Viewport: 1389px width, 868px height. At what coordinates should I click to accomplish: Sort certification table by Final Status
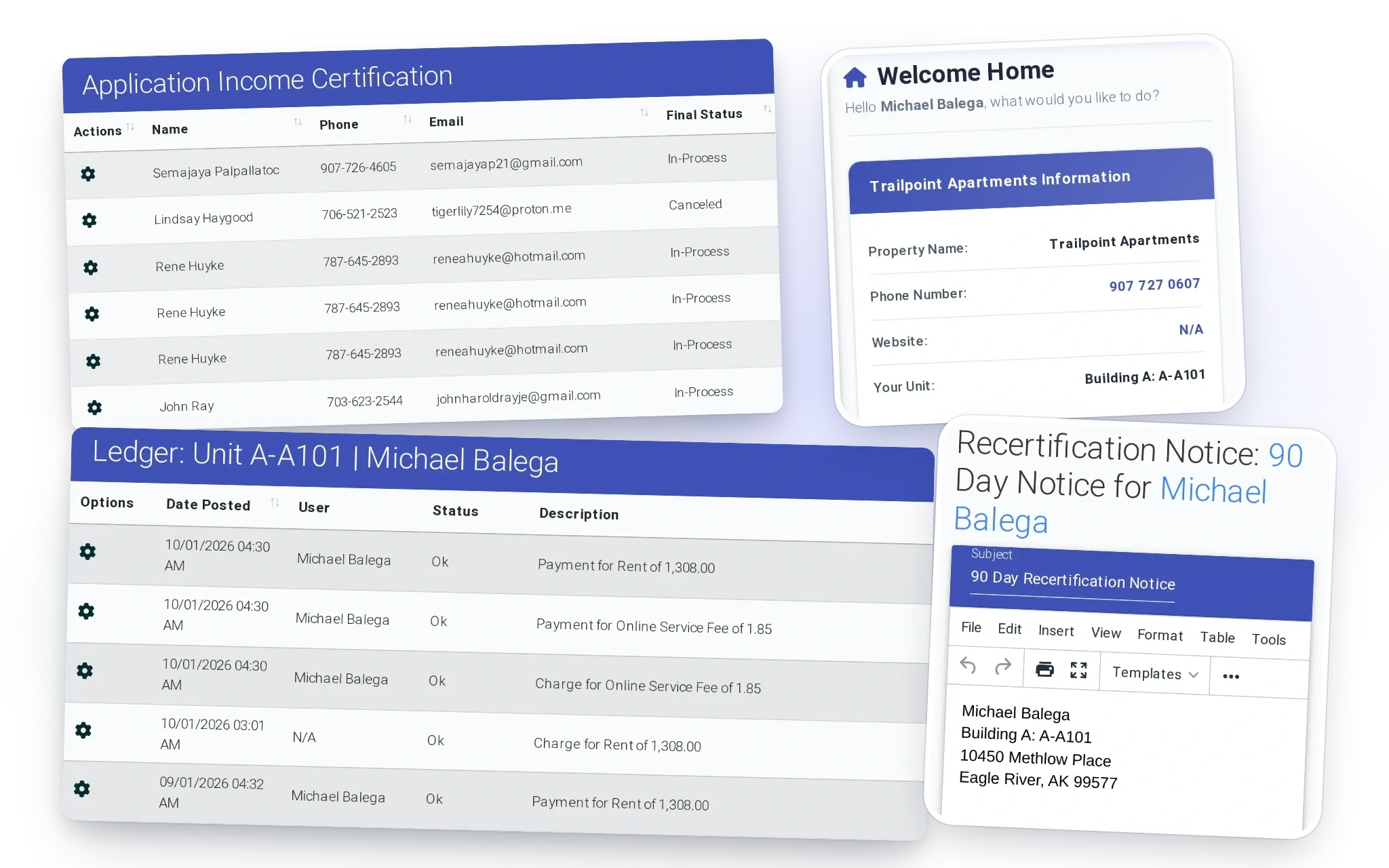point(767,109)
